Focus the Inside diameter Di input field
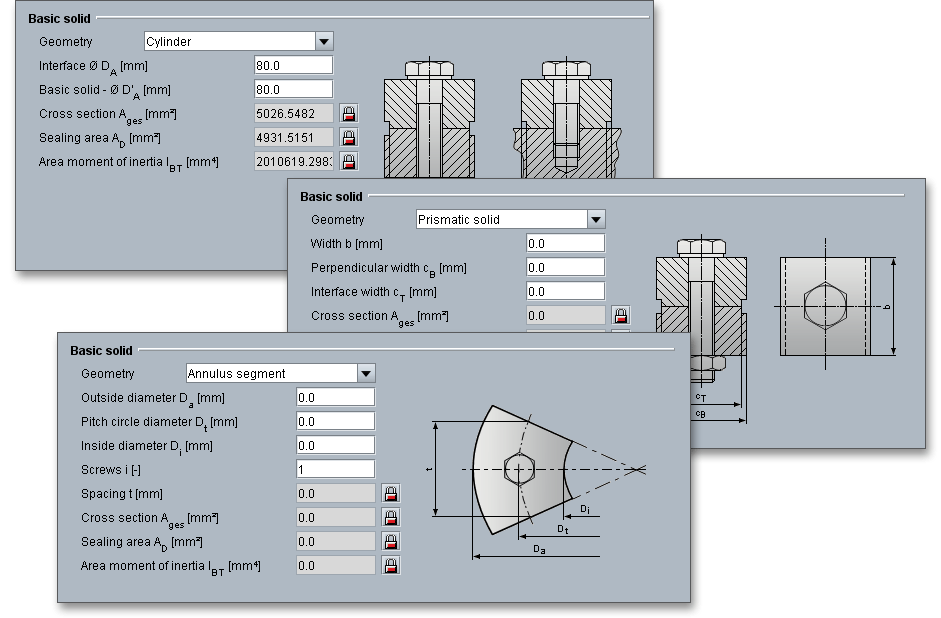Viewport: 941px width, 618px height. 335,445
